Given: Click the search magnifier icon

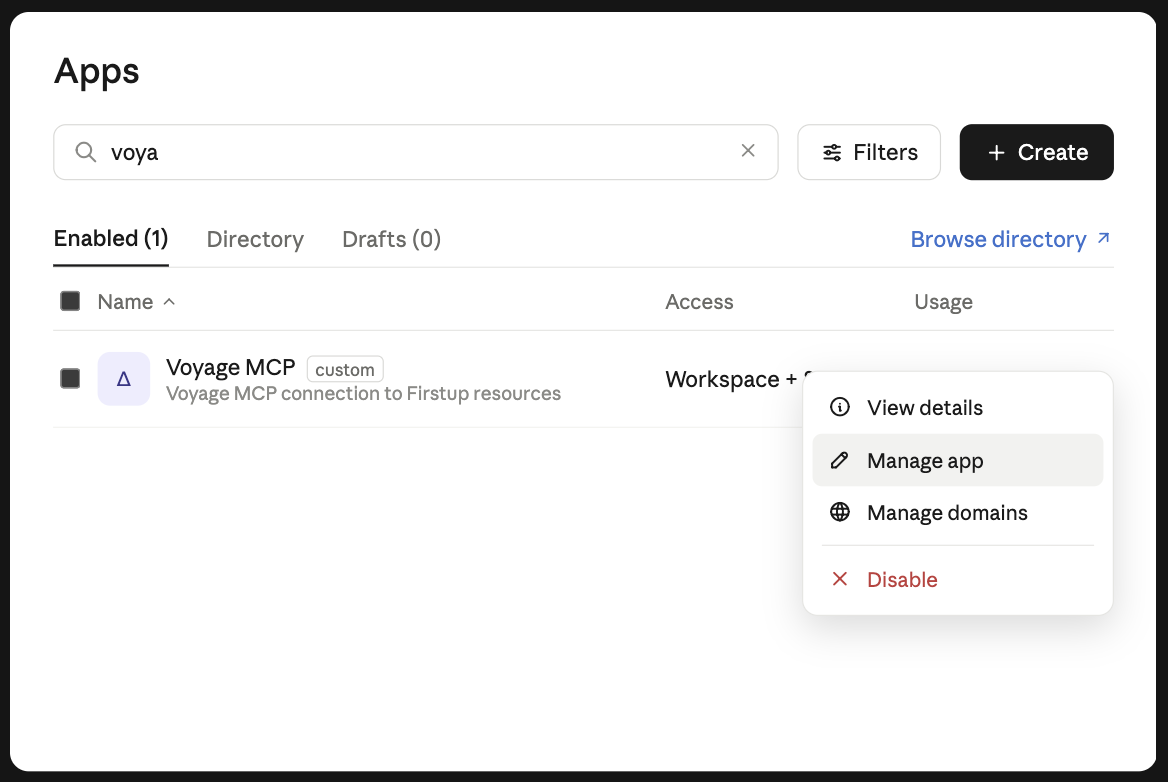Looking at the screenshot, I should 86,152.
